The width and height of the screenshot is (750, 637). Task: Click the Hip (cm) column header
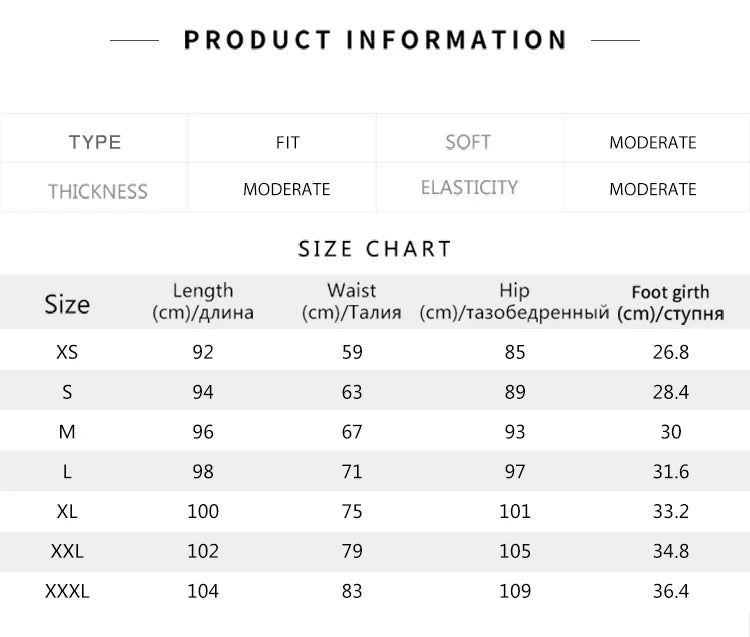click(514, 301)
